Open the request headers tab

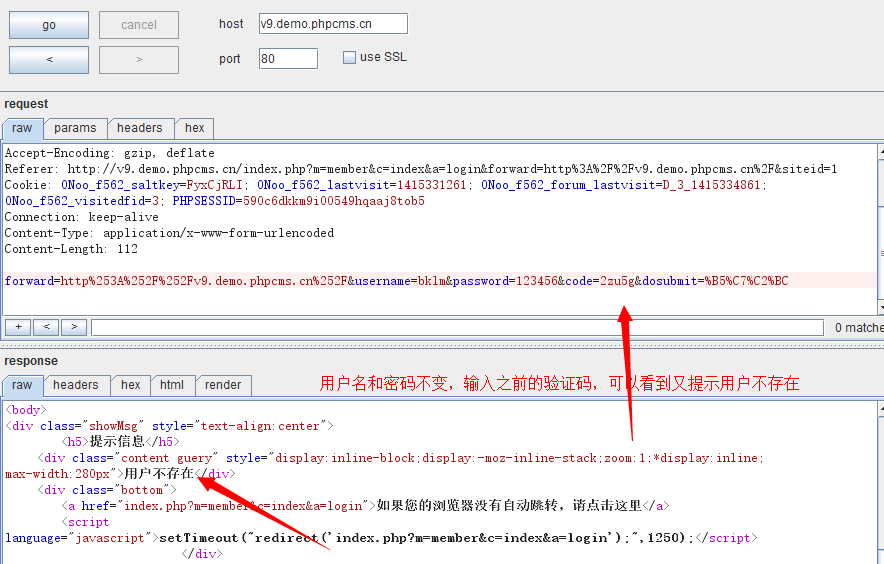pyautogui.click(x=139, y=128)
